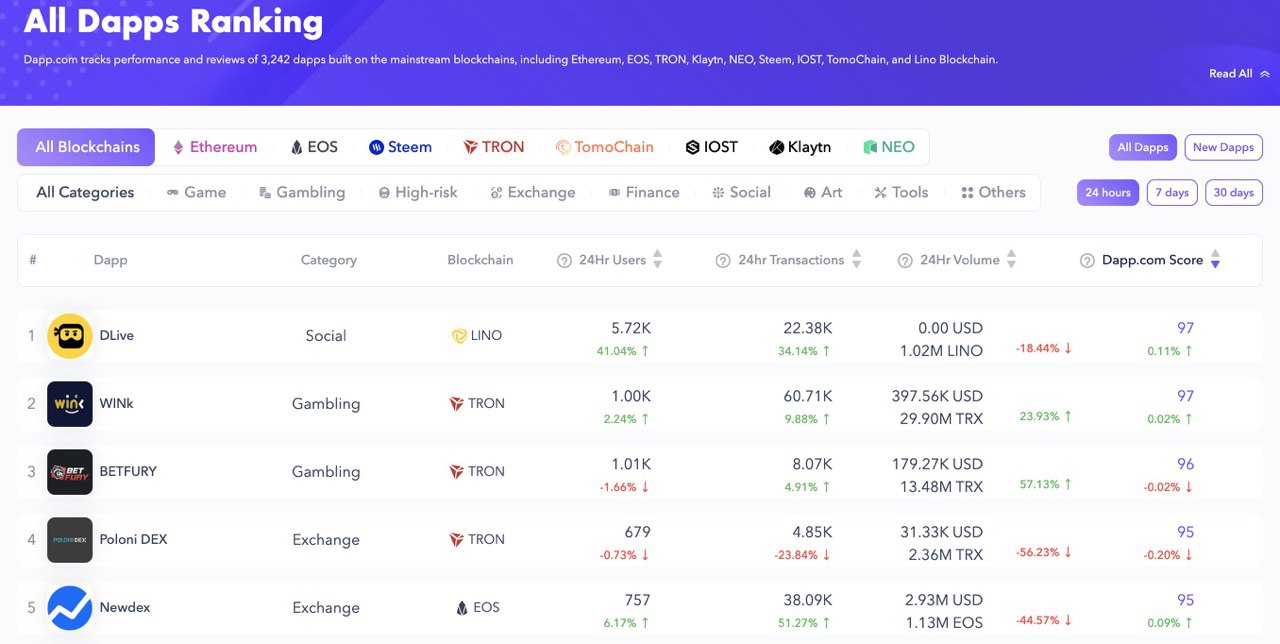
Task: Click the 60.71K transactions value for WINk
Action: (x=808, y=396)
